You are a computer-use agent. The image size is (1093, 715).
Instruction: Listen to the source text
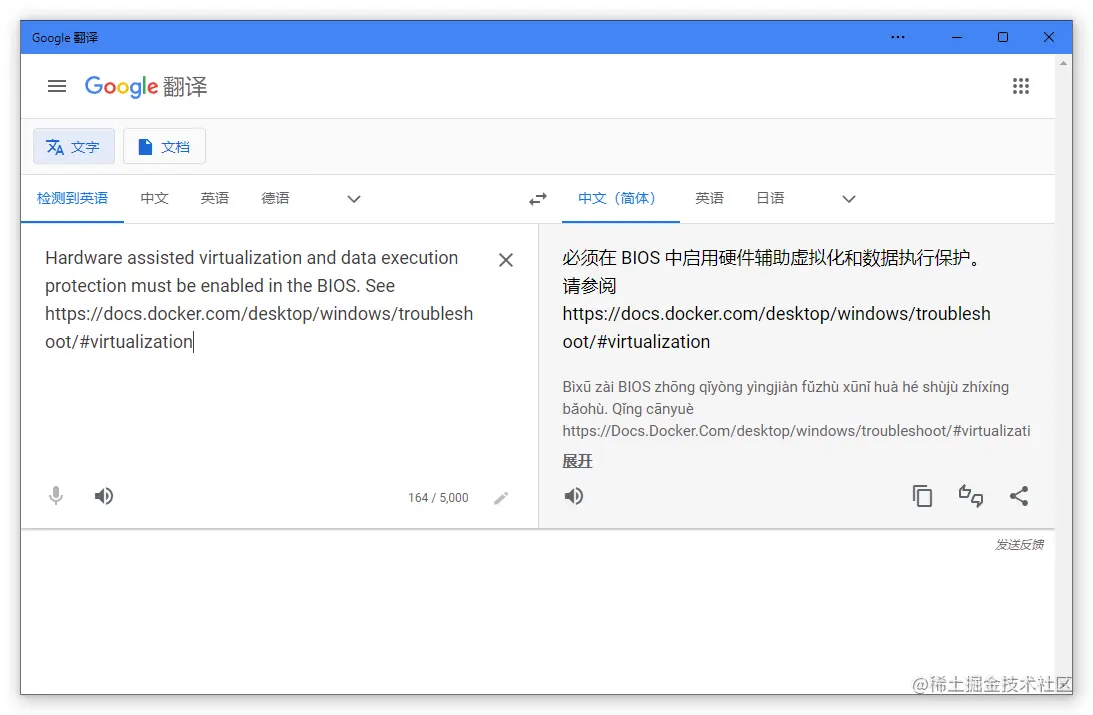point(104,496)
